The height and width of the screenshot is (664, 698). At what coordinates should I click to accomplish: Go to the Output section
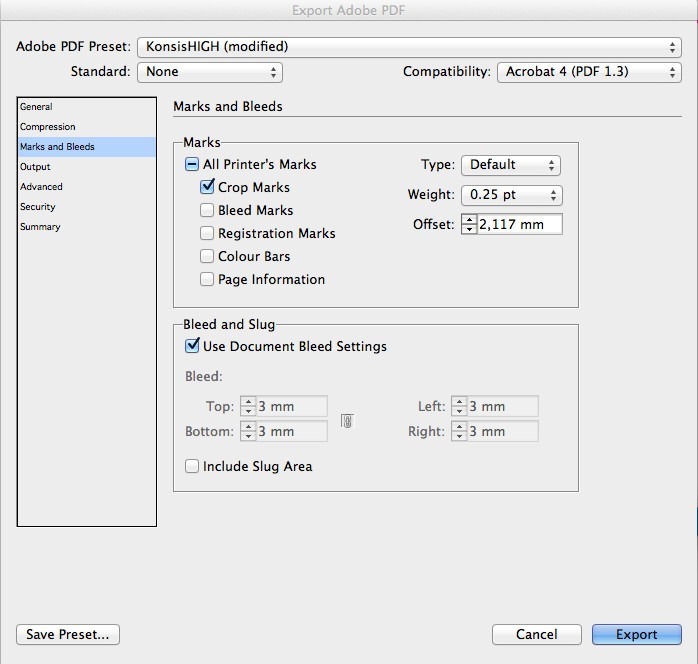click(87, 167)
